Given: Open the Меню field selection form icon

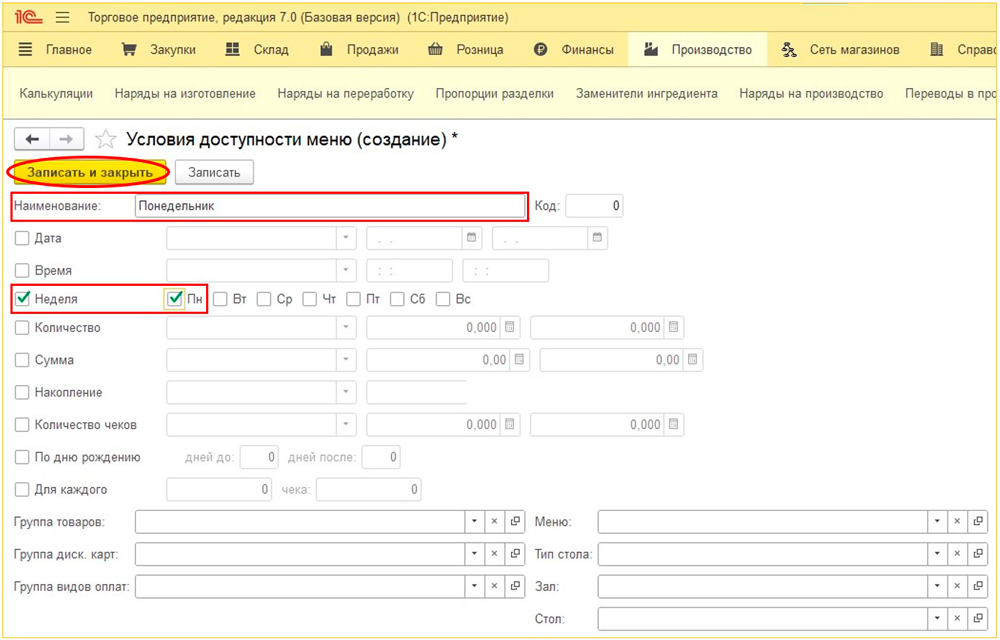Looking at the screenshot, I should click(979, 522).
